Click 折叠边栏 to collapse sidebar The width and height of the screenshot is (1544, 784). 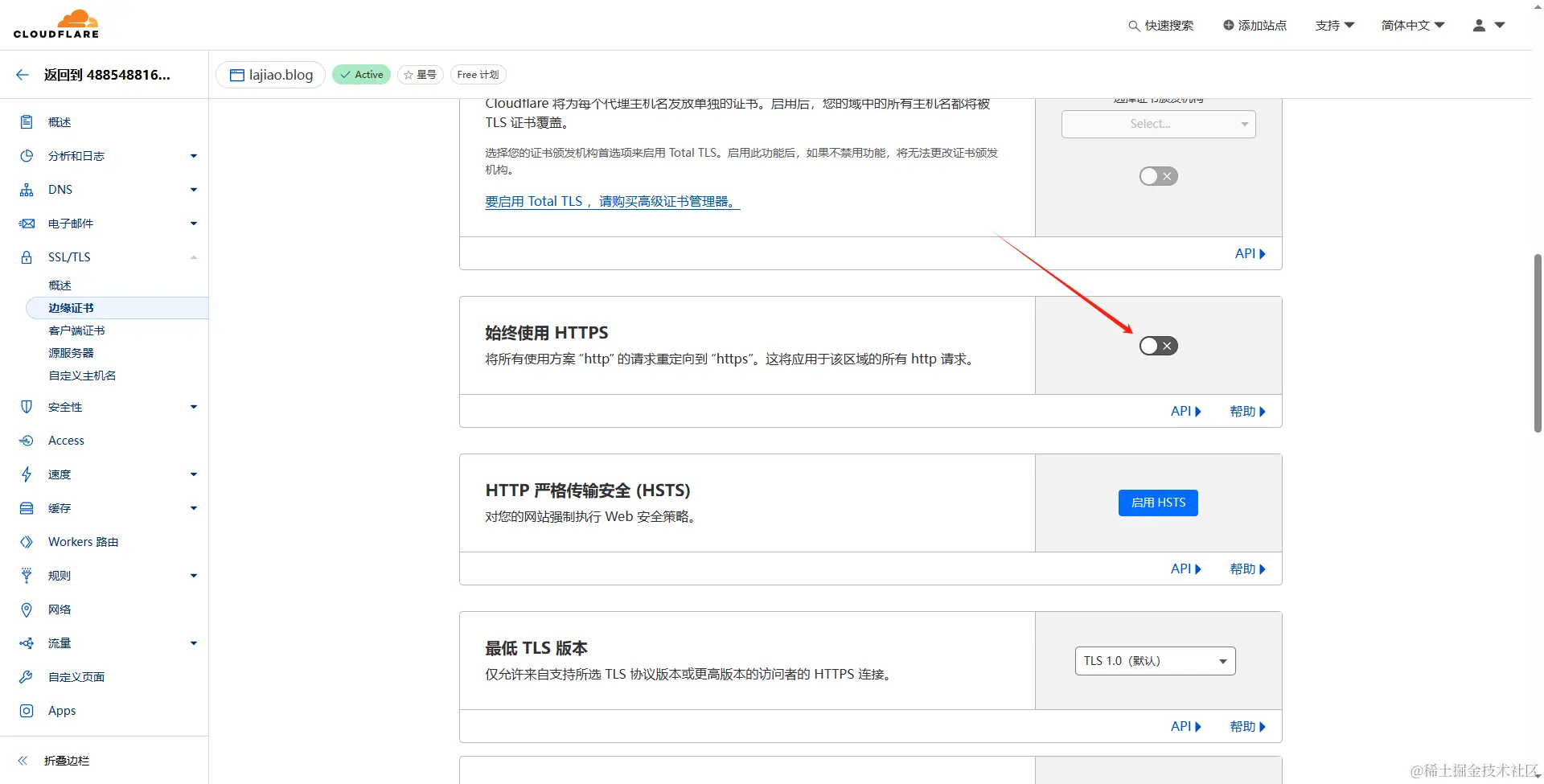(67, 761)
